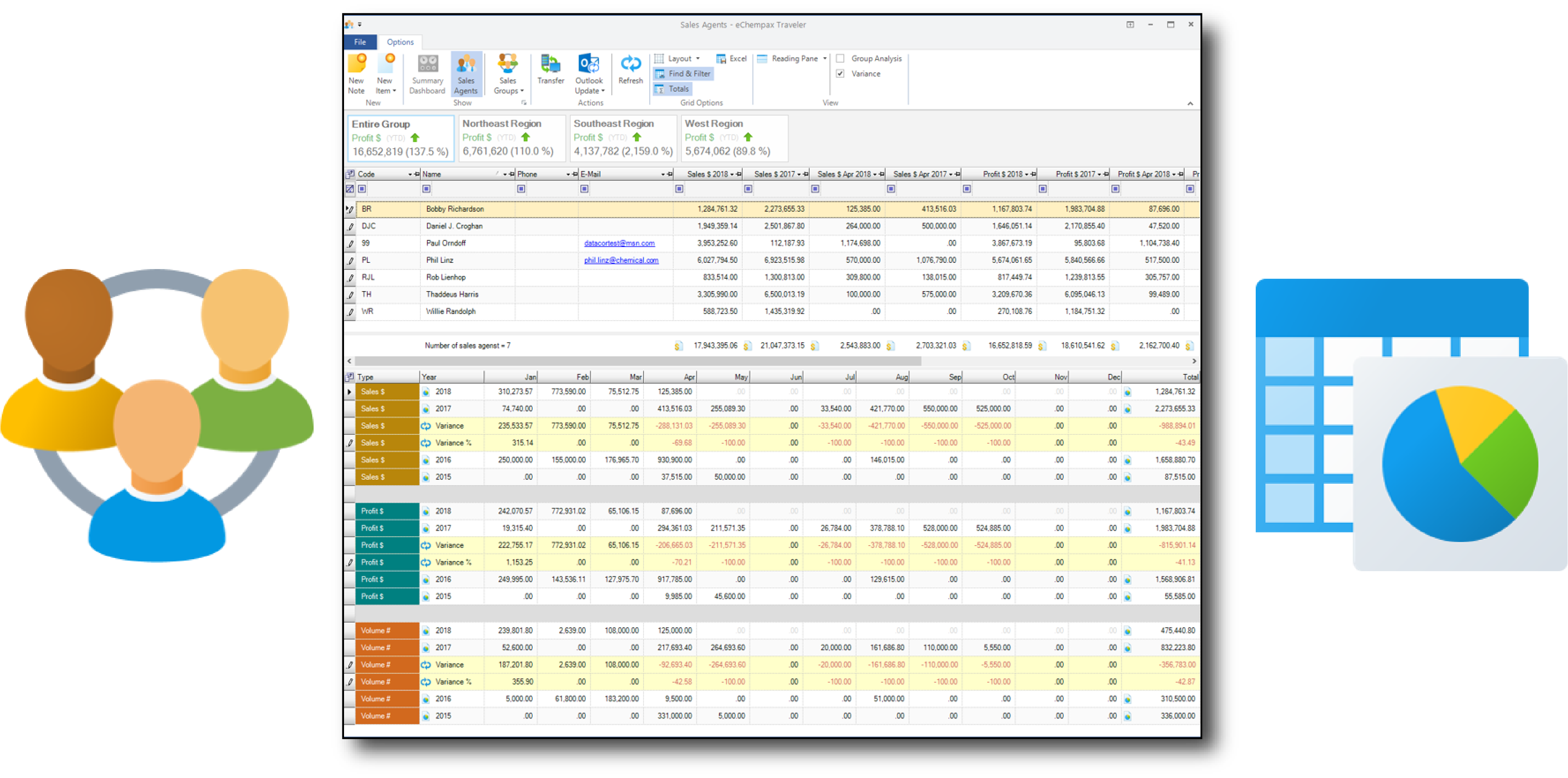The height and width of the screenshot is (778, 1568).
Task: Open the E-Mail column filter dropdown
Action: [663, 175]
